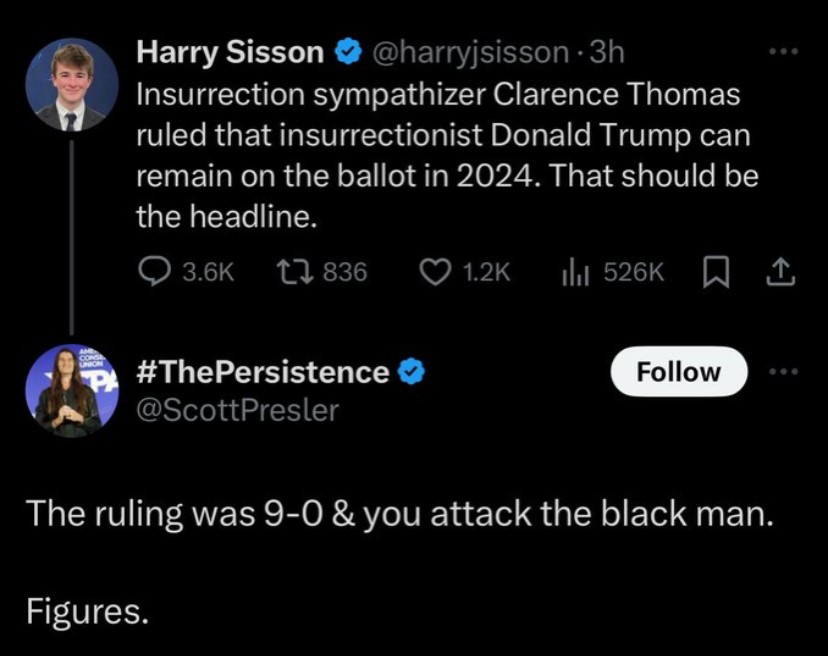The height and width of the screenshot is (656, 828).
Task: Open Harry Sisson's profile name link
Action: pyautogui.click(x=231, y=52)
